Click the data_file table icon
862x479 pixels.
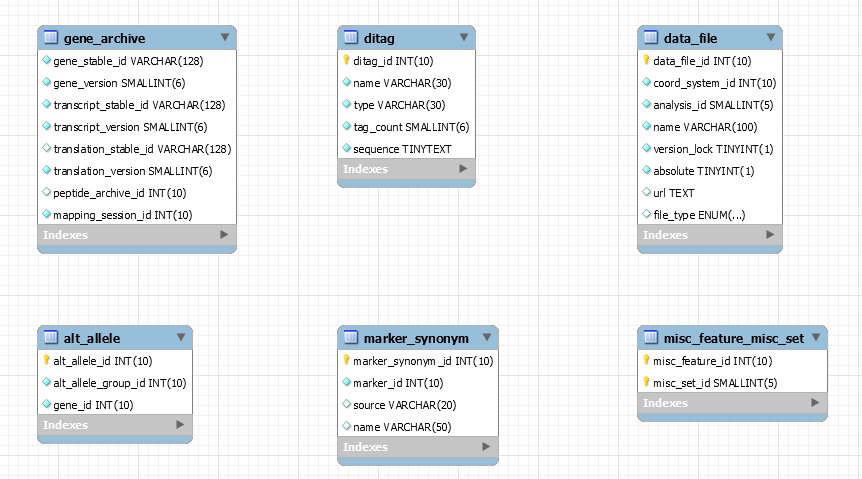651,38
